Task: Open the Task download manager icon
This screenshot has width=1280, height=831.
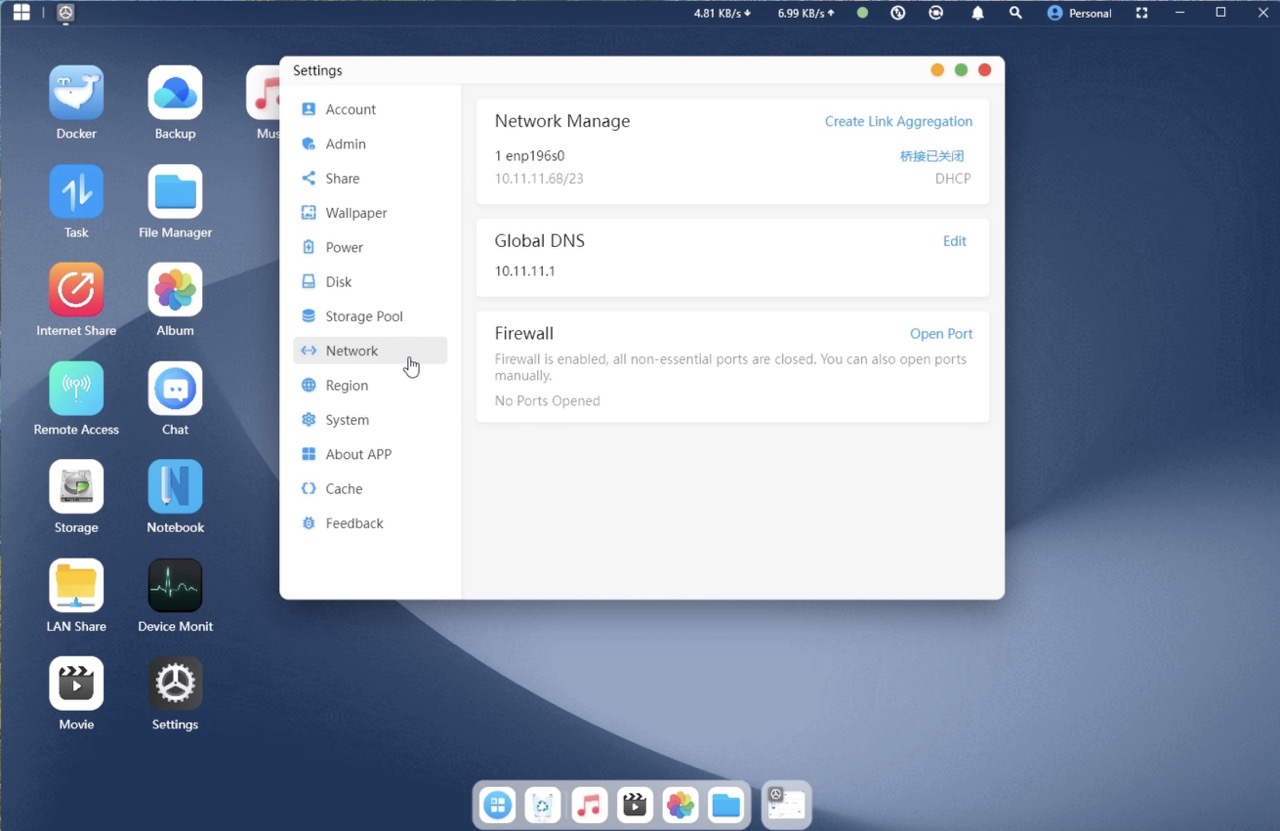Action: click(x=76, y=192)
